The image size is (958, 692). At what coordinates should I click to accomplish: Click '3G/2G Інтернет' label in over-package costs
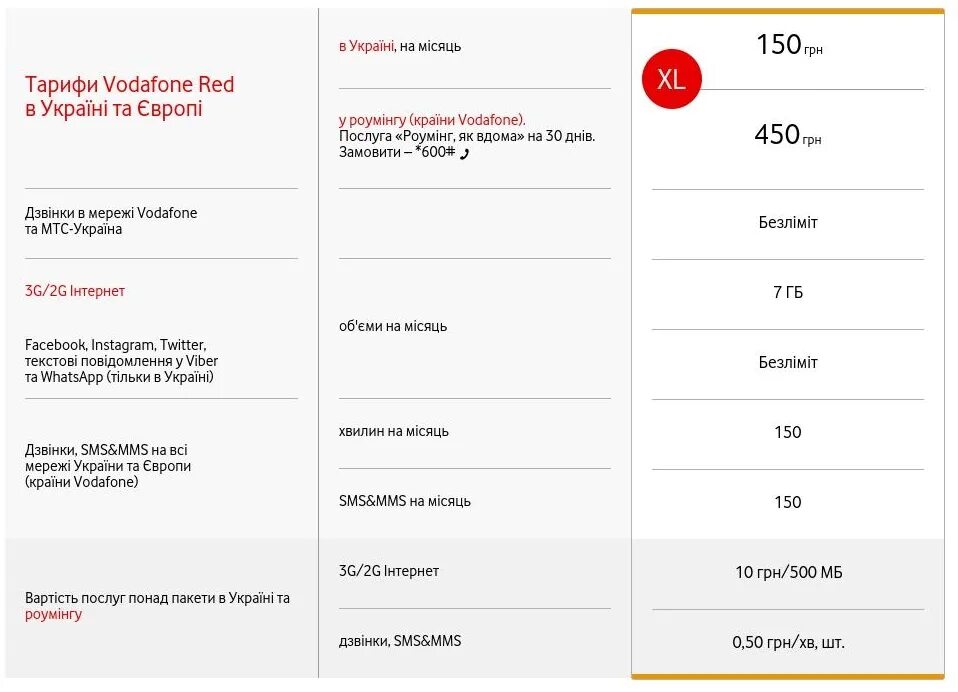[389, 571]
